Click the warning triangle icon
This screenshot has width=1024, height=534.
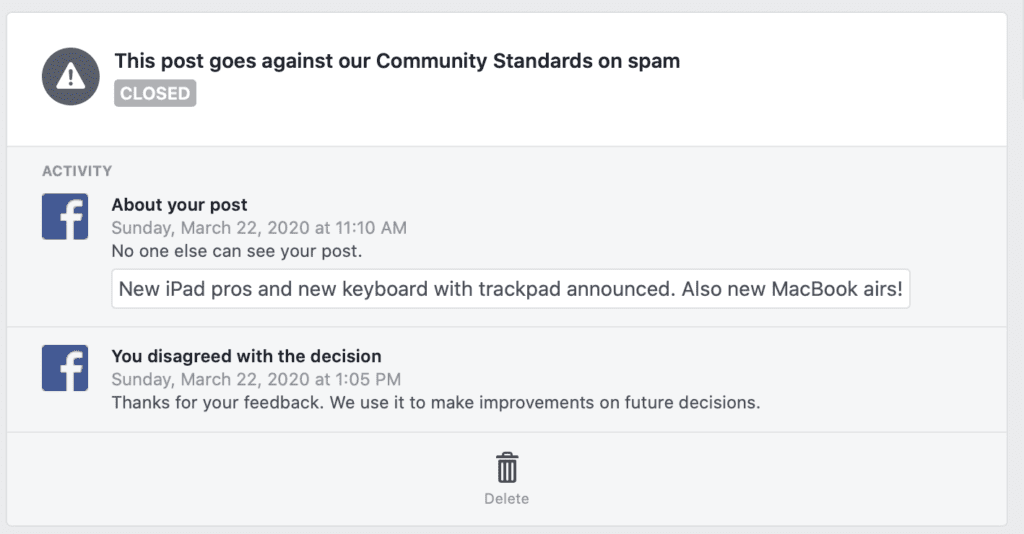tap(70, 76)
